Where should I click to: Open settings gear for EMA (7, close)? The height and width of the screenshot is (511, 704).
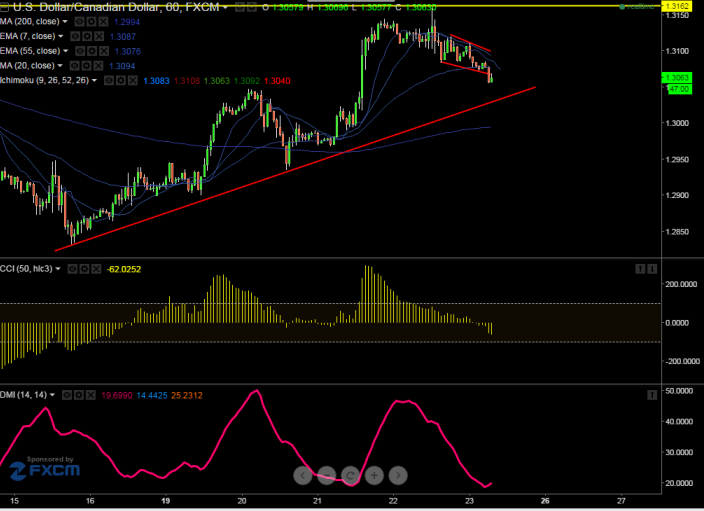coord(87,36)
